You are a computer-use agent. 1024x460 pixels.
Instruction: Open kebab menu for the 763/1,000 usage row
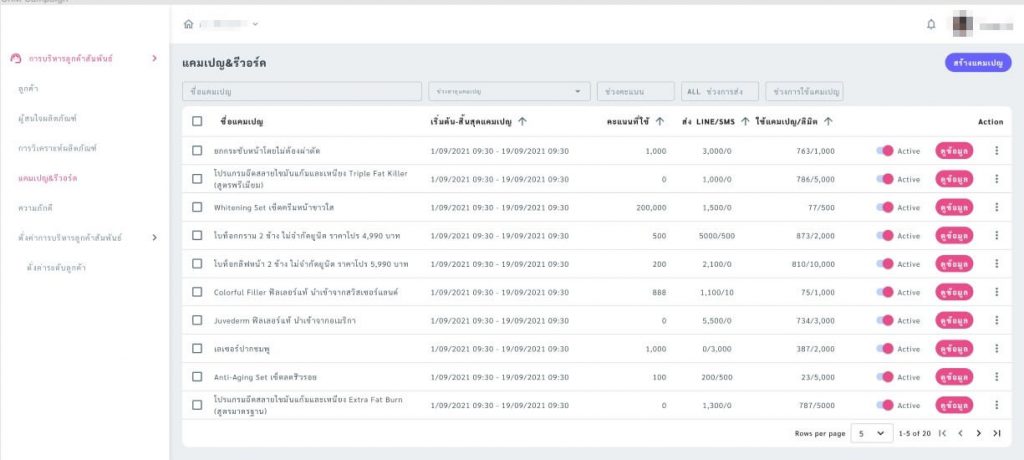pos(997,151)
